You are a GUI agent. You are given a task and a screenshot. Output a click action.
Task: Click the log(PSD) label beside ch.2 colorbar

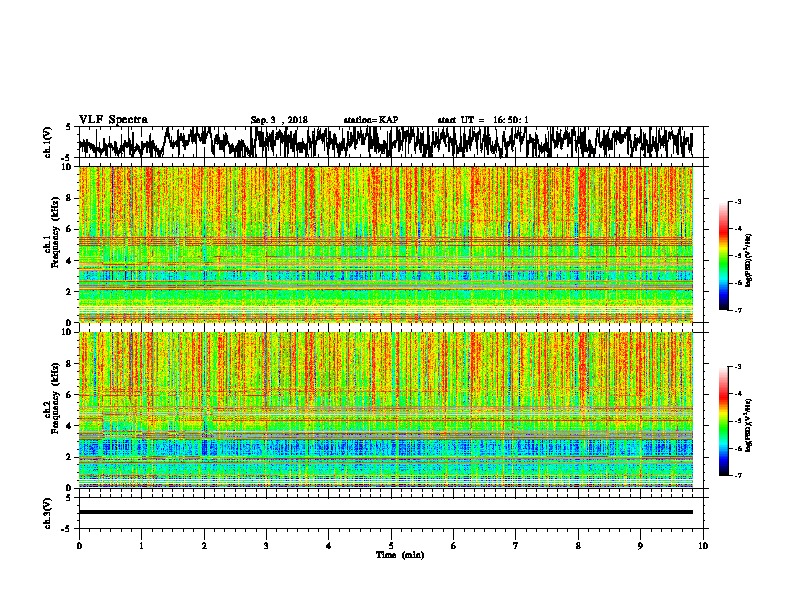748,425
